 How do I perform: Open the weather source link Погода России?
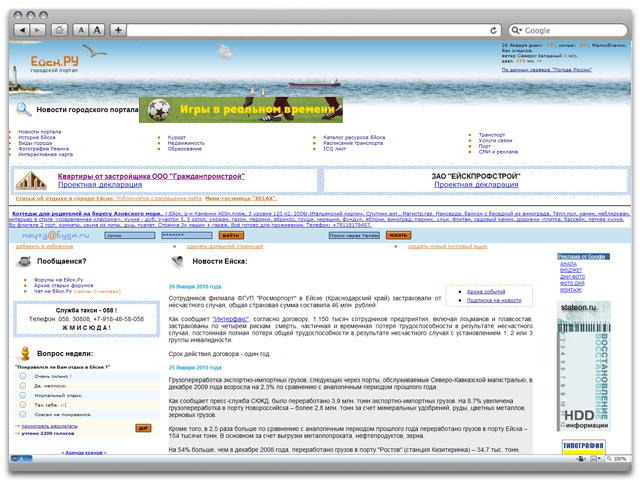click(547, 70)
